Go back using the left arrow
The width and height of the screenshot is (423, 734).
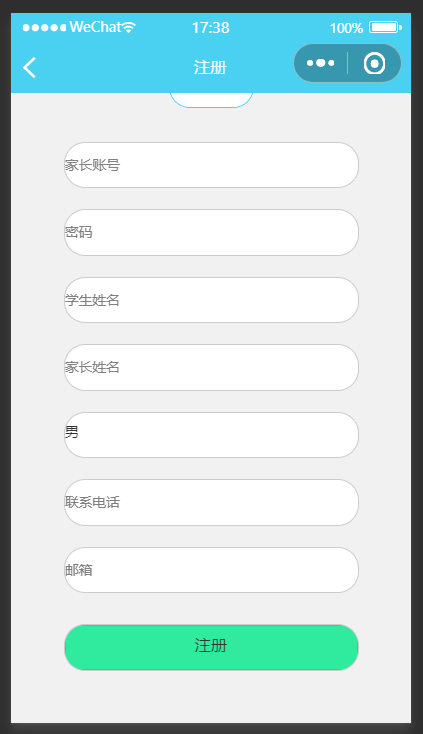29,67
